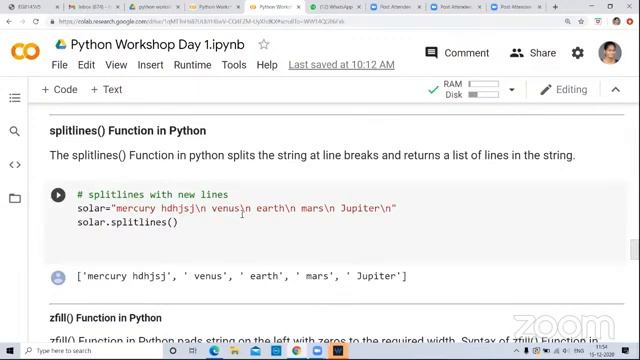Launch Microsoft Edge from the taskbar
640x360 pixels.
point(214,351)
